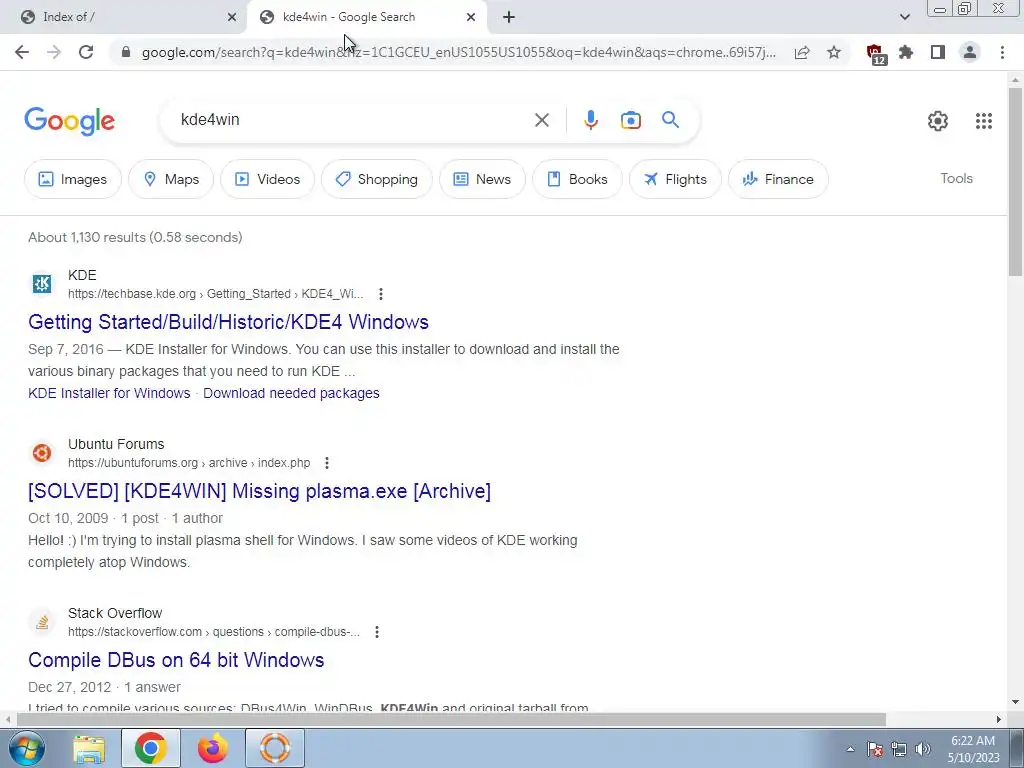
Task: Open Windows Explorer from taskbar
Action: tap(89, 748)
